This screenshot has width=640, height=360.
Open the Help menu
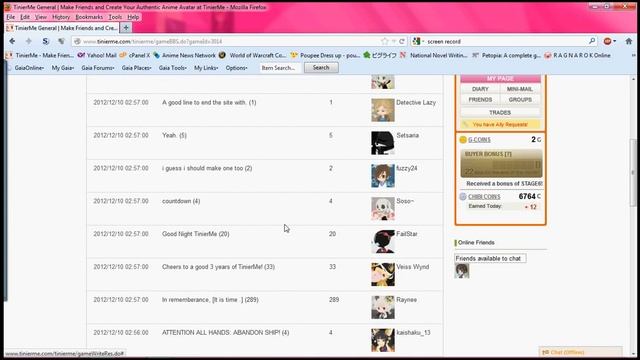click(133, 17)
